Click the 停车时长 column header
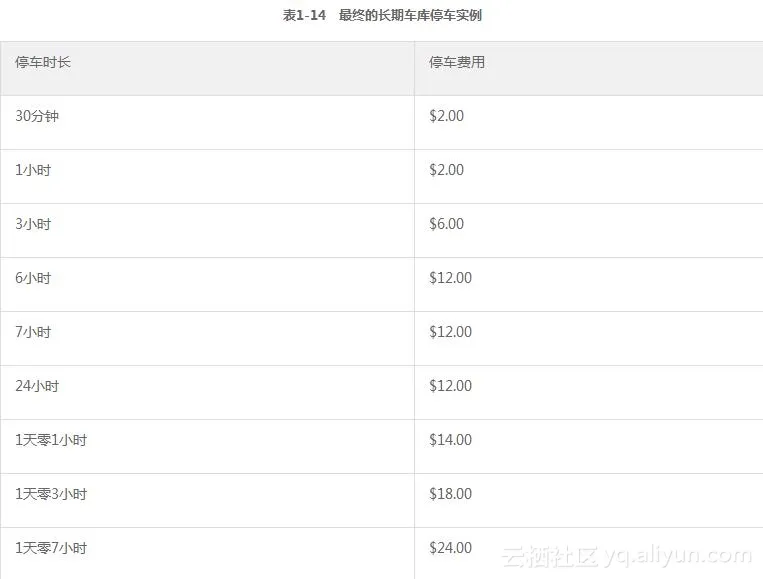Screen dimensions: 763x579 click(43, 62)
